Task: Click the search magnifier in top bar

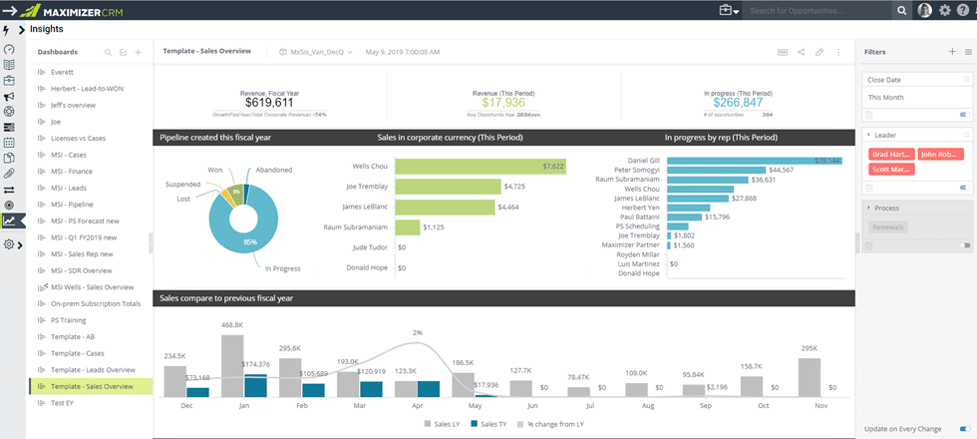Action: tap(902, 11)
